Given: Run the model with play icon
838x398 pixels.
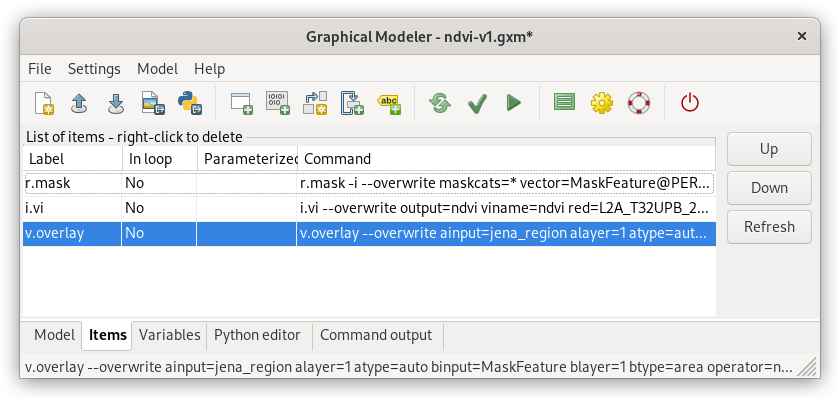Looking at the screenshot, I should (514, 103).
